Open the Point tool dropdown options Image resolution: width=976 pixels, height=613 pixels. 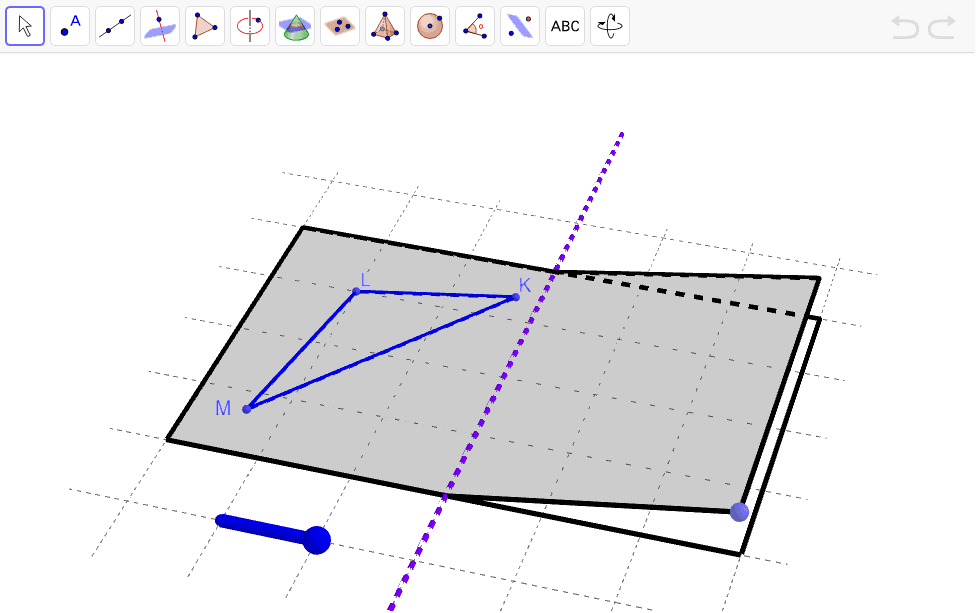click(x=84, y=40)
